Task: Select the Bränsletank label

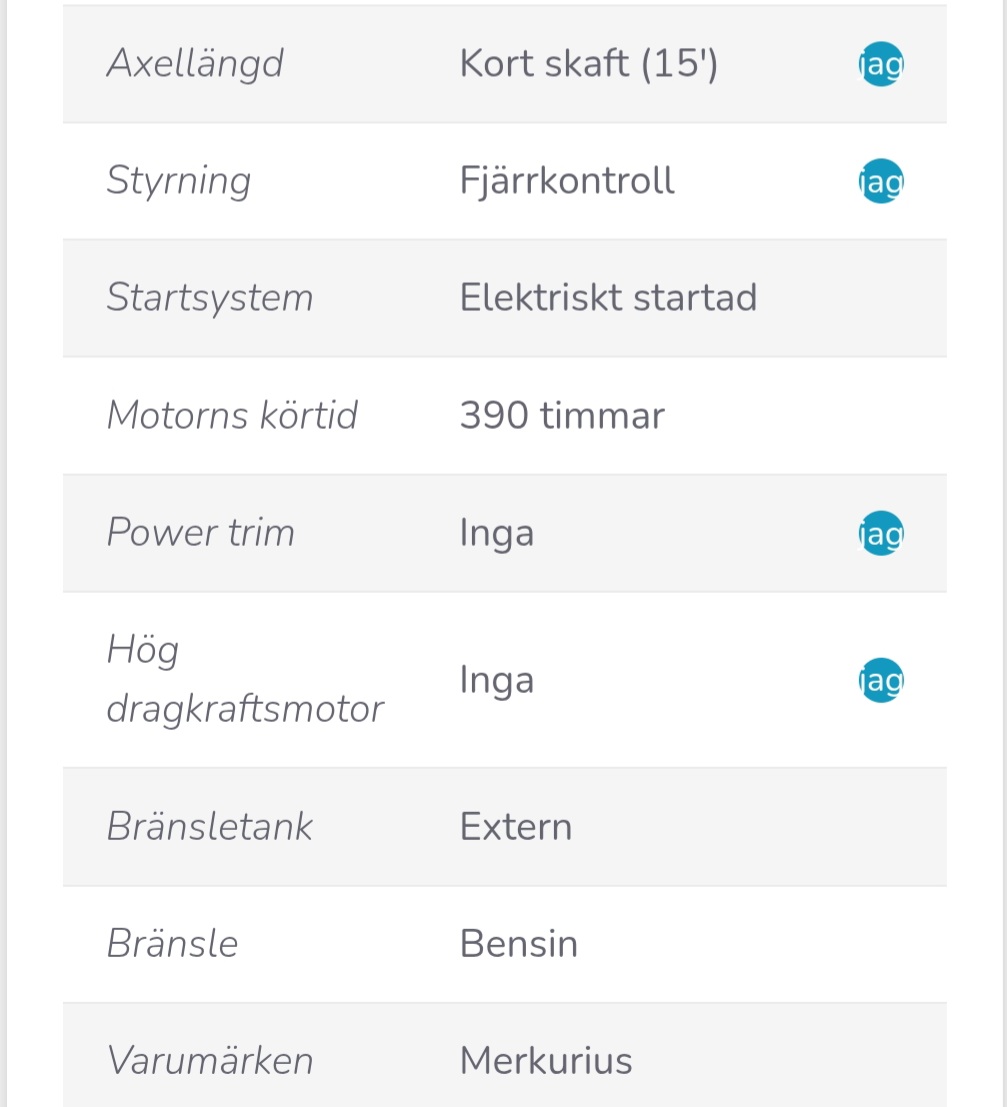Action: pyautogui.click(x=210, y=827)
